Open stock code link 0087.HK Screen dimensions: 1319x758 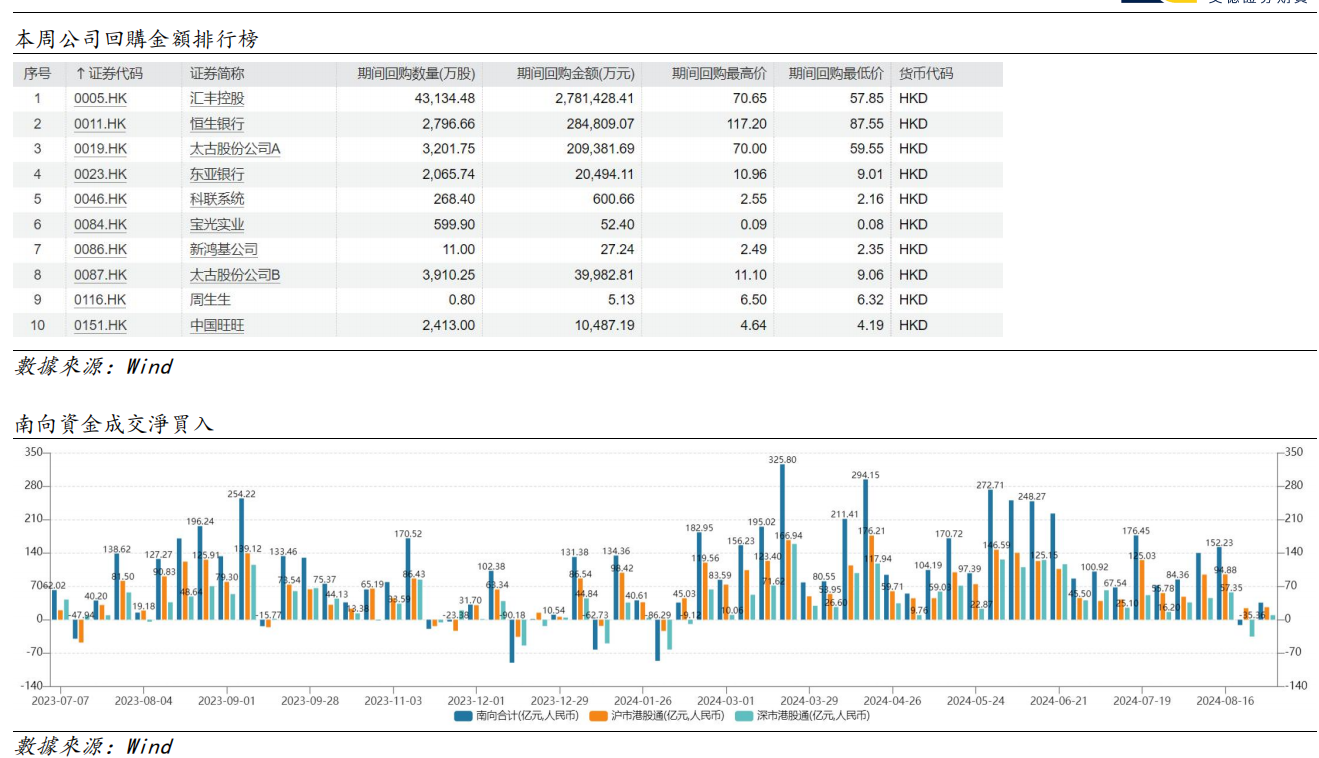[101, 275]
